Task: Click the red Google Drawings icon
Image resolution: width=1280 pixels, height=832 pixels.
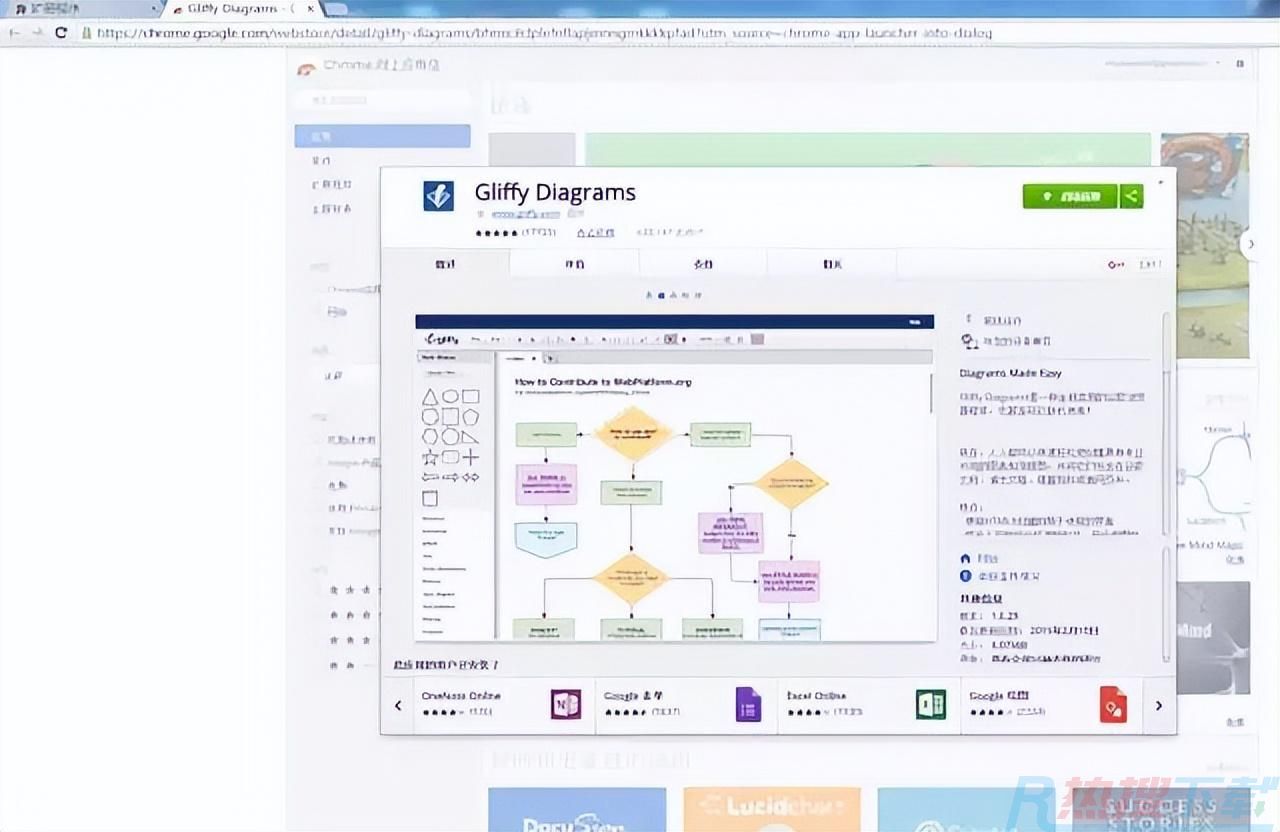Action: 1113,704
